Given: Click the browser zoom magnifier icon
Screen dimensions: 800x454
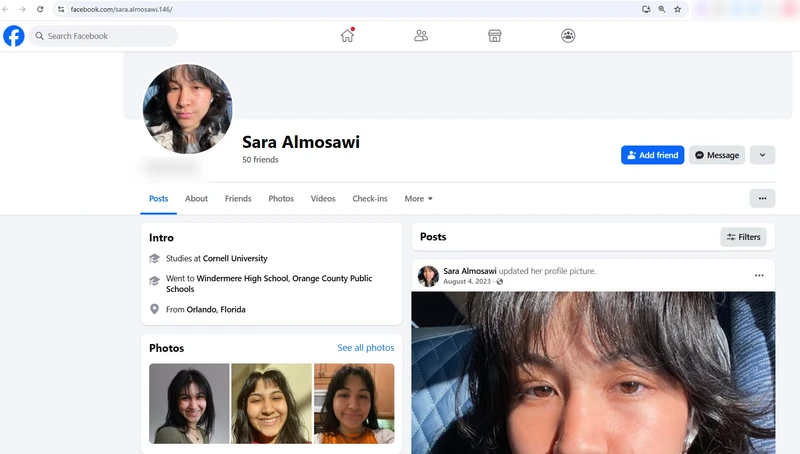Looking at the screenshot, I should coord(661,9).
